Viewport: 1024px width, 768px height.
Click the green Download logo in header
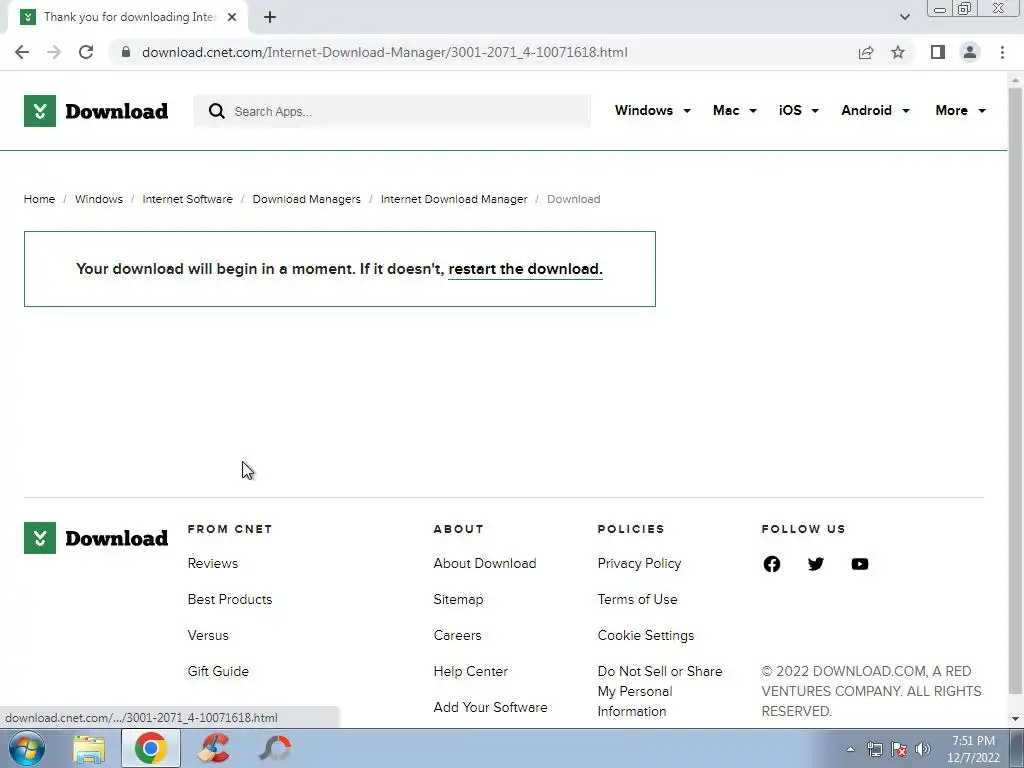(x=96, y=111)
